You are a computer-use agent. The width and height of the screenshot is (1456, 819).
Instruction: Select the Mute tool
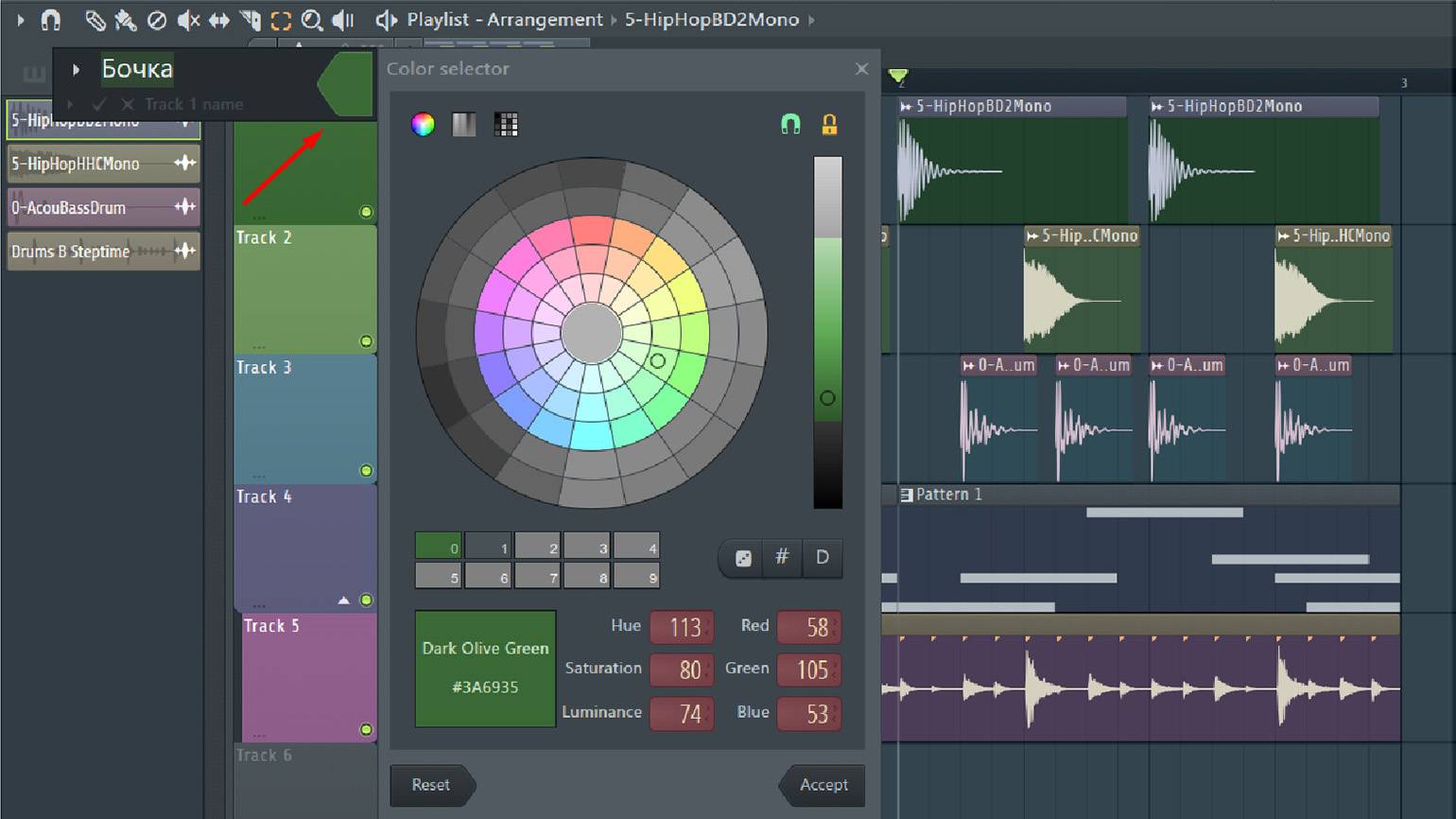pos(188,19)
